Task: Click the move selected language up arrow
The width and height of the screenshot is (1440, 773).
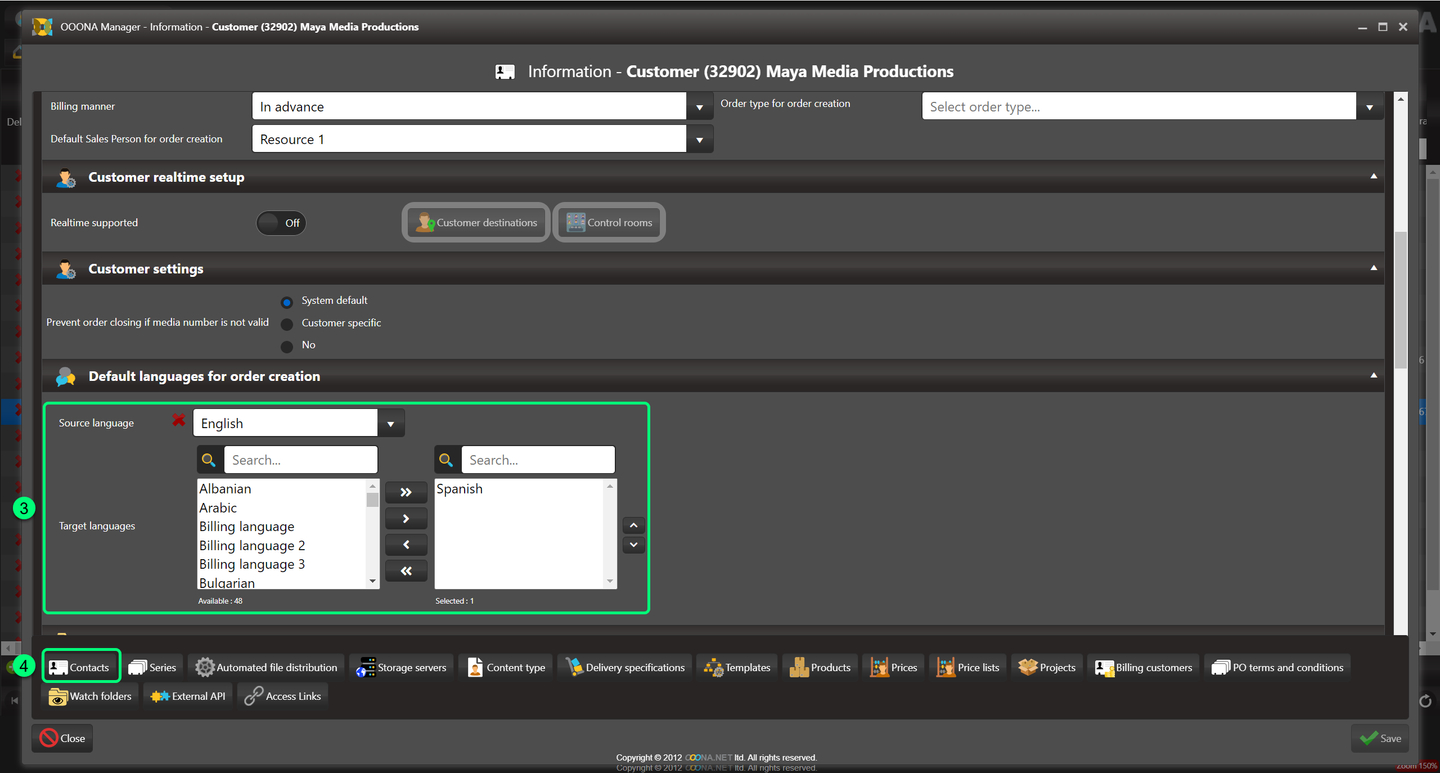Action: [x=633, y=525]
